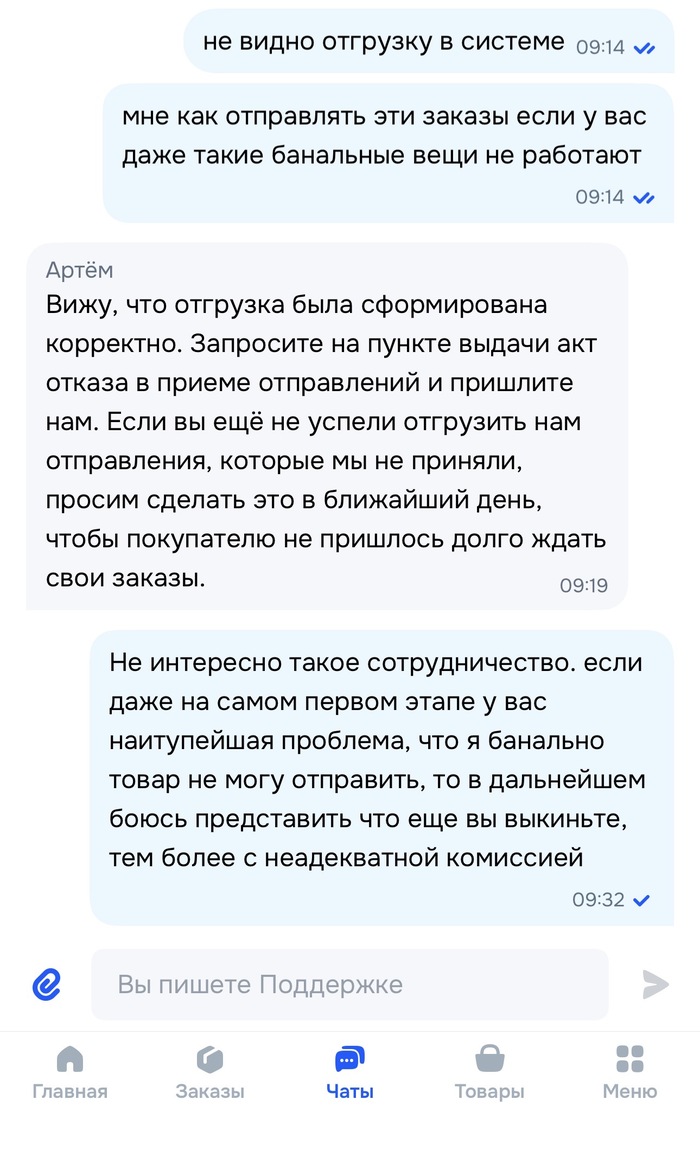
Task: Tap Артём's support reply message
Action: click(326, 440)
